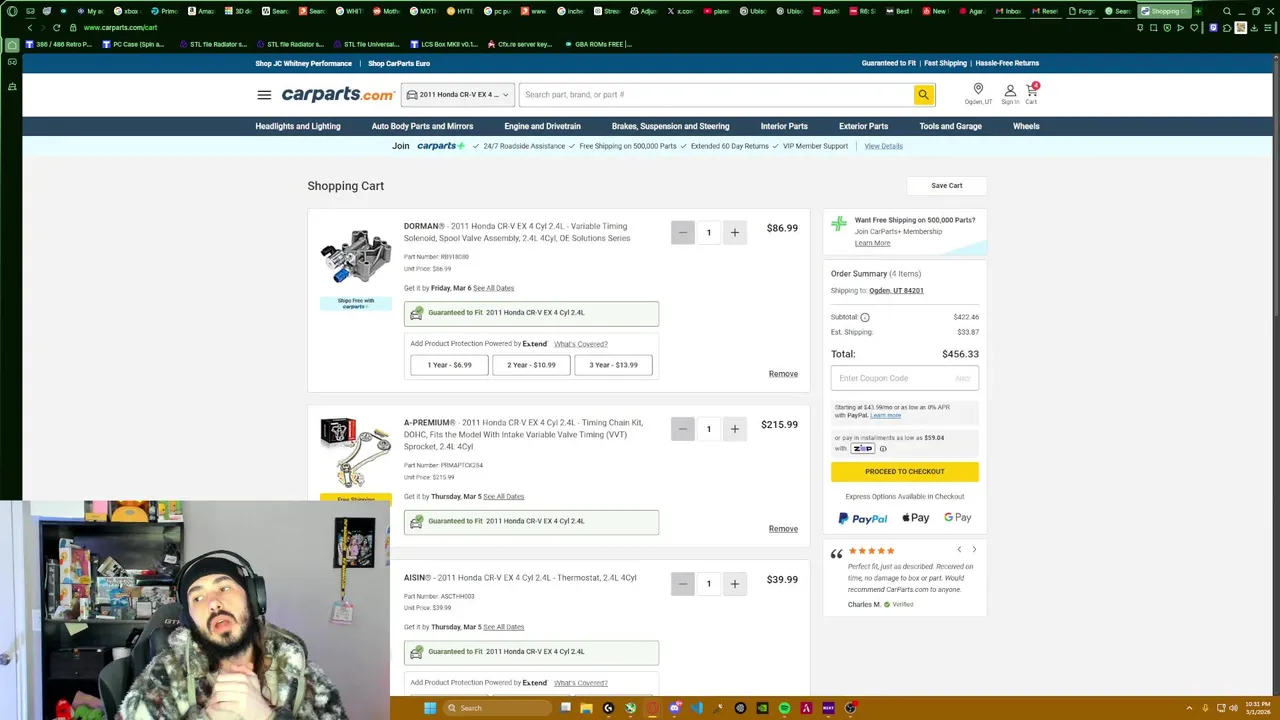Screen dimensions: 1280x720
Task: Click the Enter Coupon Code field
Action: 905,378
